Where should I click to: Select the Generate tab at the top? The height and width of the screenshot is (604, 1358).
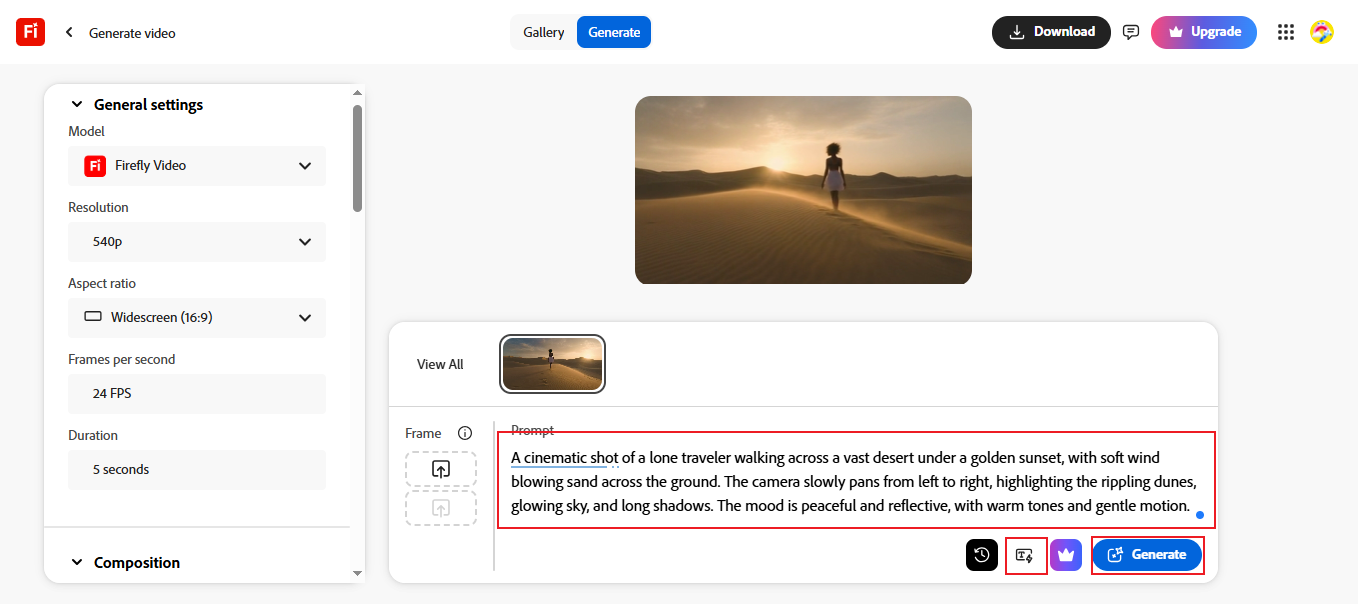(x=613, y=32)
